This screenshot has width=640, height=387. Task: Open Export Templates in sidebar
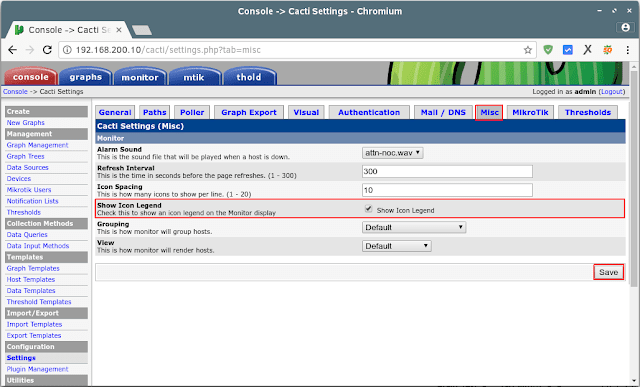(x=34, y=336)
